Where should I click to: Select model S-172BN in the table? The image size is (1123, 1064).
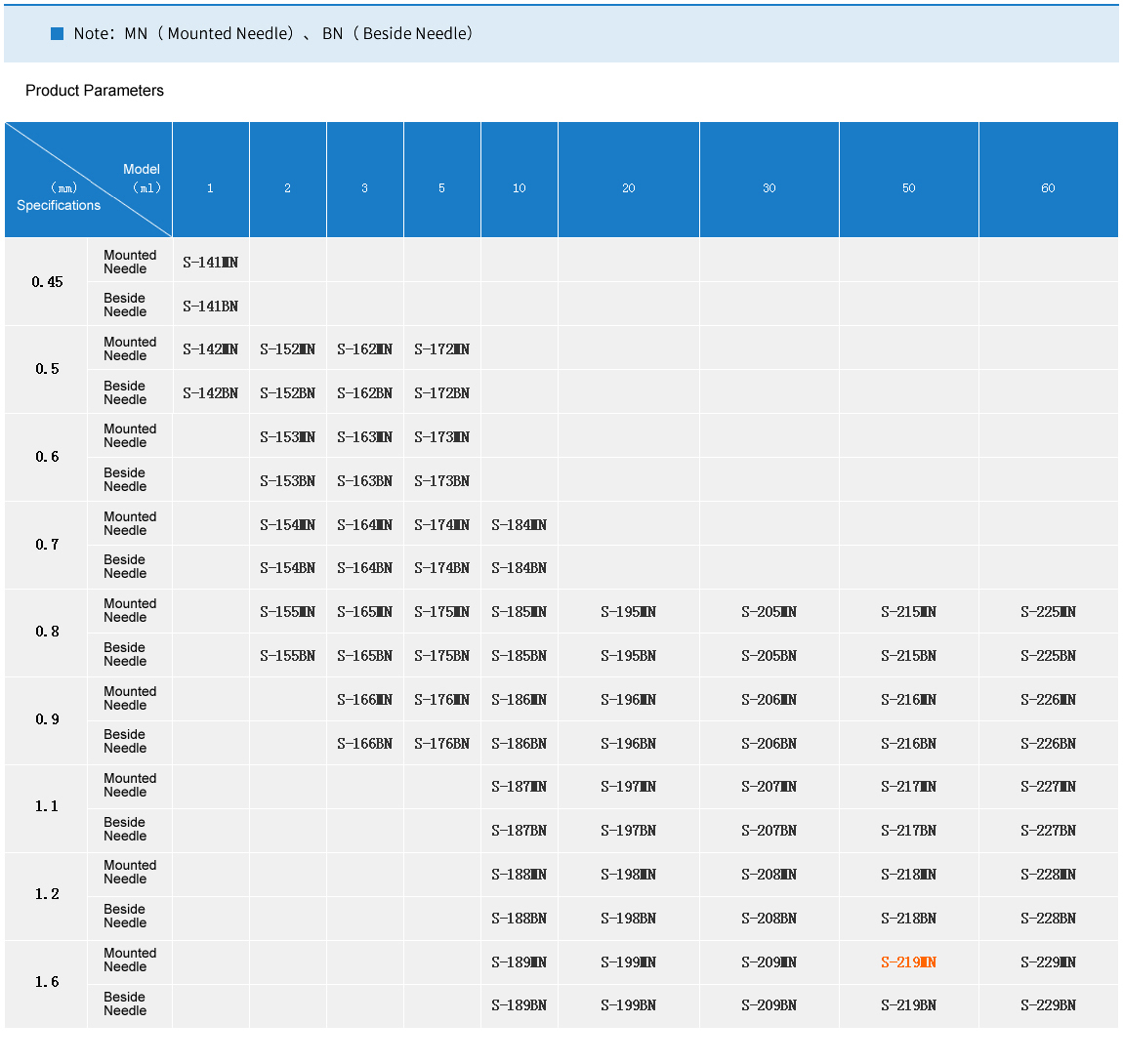pyautogui.click(x=441, y=393)
